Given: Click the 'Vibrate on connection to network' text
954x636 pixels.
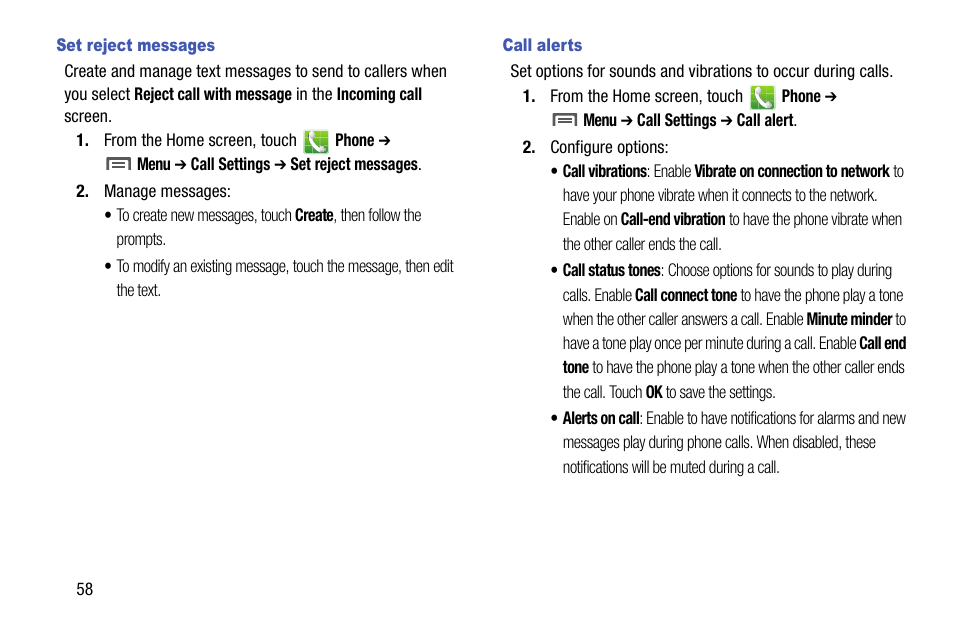Looking at the screenshot, I should pyautogui.click(x=792, y=172).
